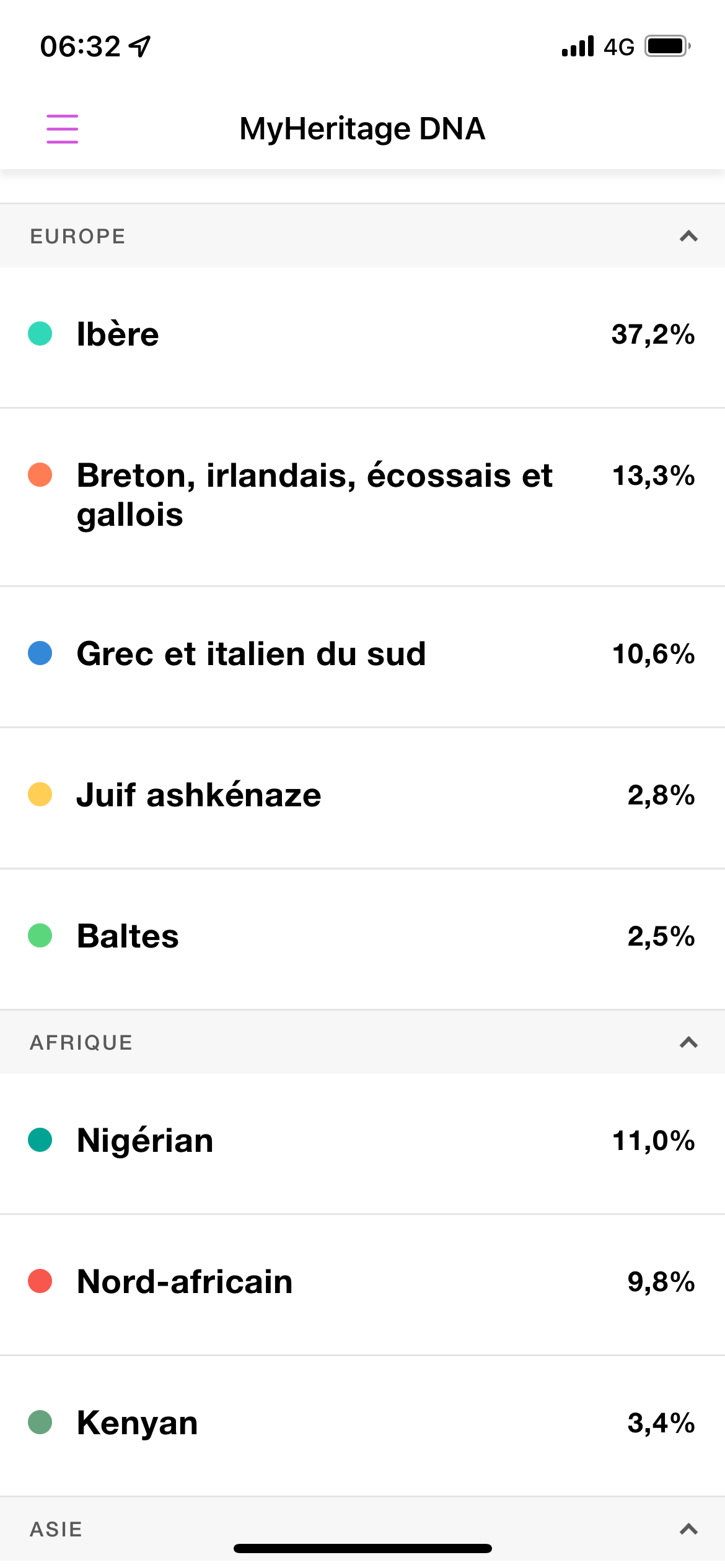725x1568 pixels.
Task: Collapse the ASIE section chevron
Action: (688, 1529)
